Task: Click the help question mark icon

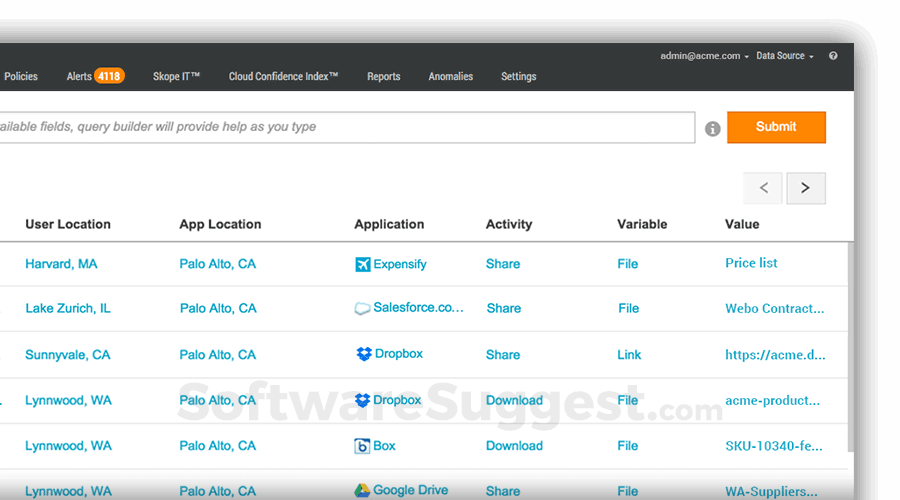Action: pos(833,56)
